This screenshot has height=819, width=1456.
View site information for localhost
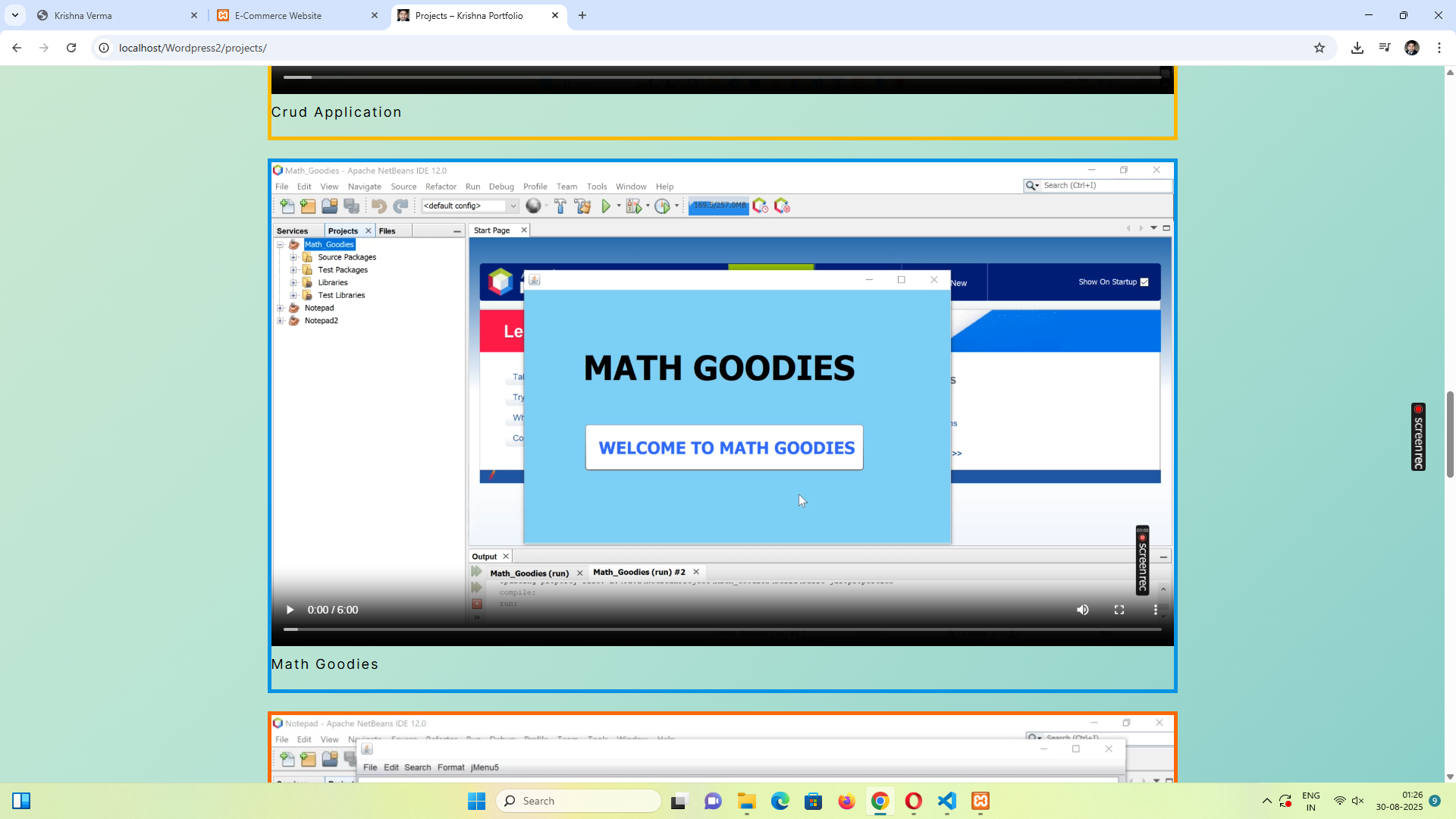pyautogui.click(x=104, y=48)
